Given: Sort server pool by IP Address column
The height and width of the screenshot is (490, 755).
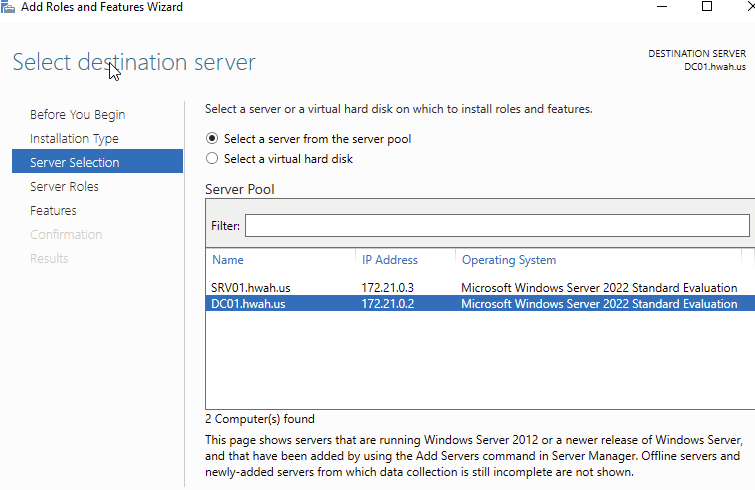Looking at the screenshot, I should pyautogui.click(x=390, y=260).
